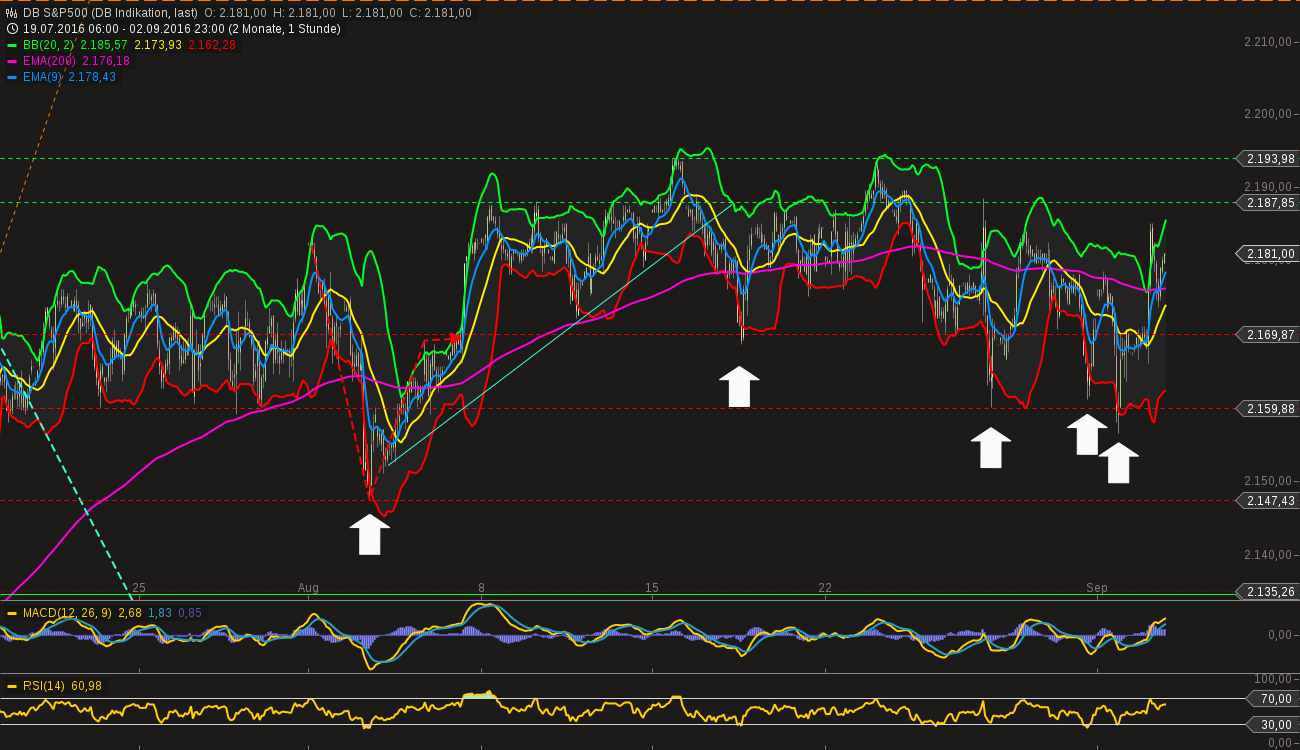Select the 2.135,26 price level tag
Viewport: 1300px width, 750px height.
1268,592
